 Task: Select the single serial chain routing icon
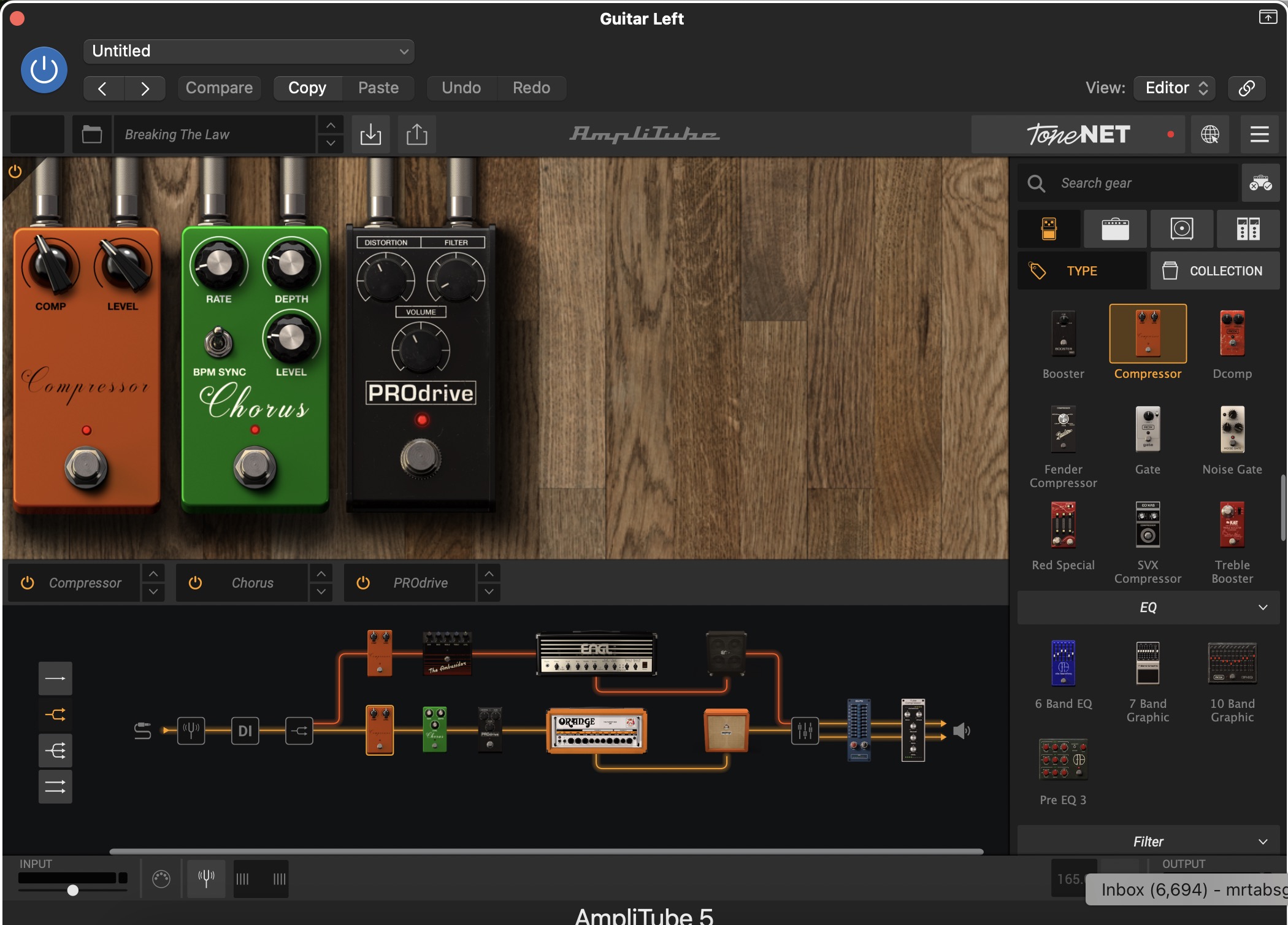[55, 678]
